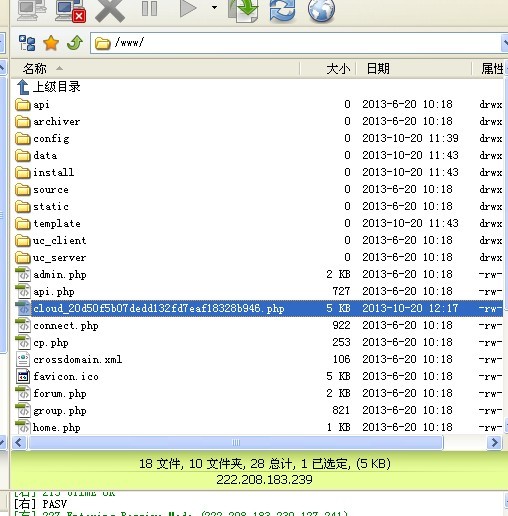The height and width of the screenshot is (516, 508).
Task: Click the disconnect icon with red X
Action: (x=71, y=11)
